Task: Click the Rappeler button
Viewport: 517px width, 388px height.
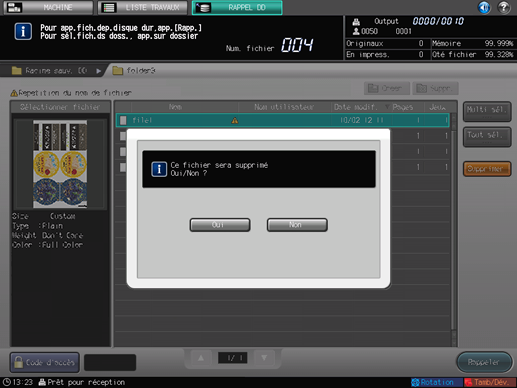Action: [484, 362]
